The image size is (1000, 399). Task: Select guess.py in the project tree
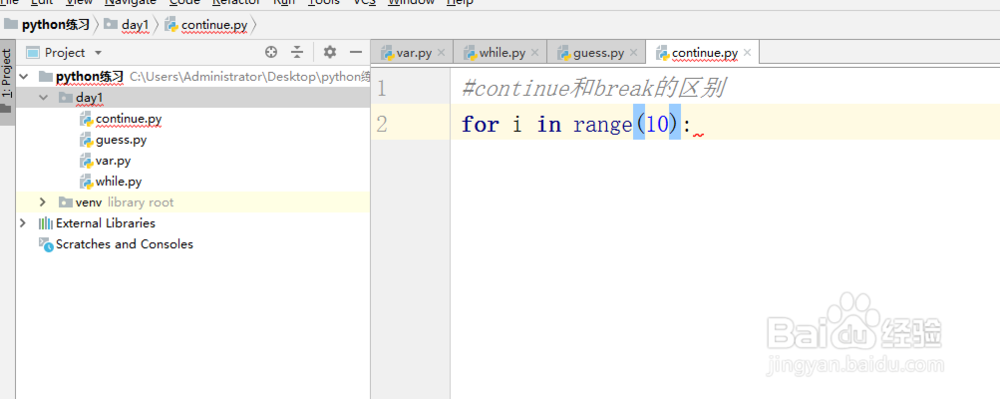pyautogui.click(x=121, y=140)
